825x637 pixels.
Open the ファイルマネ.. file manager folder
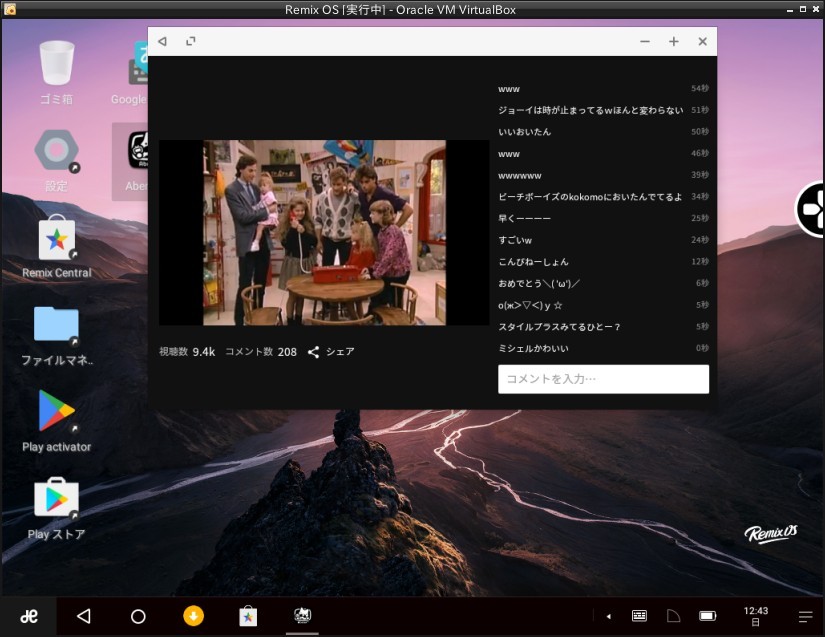[x=56, y=336]
